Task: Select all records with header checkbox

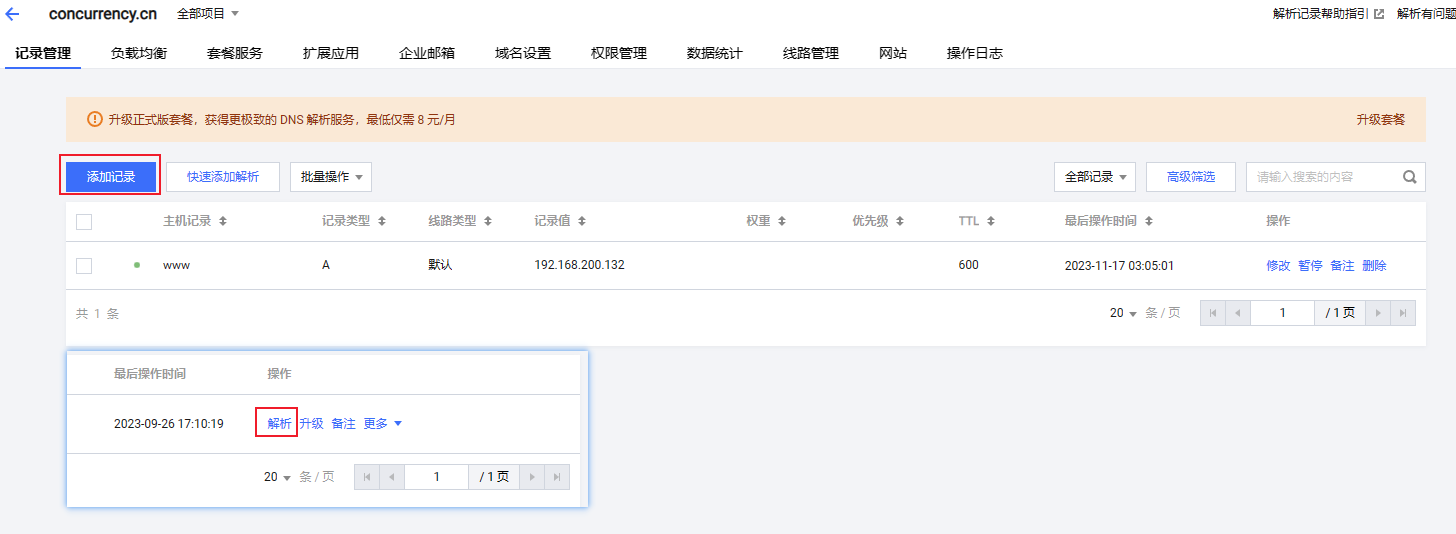Action: click(x=84, y=222)
